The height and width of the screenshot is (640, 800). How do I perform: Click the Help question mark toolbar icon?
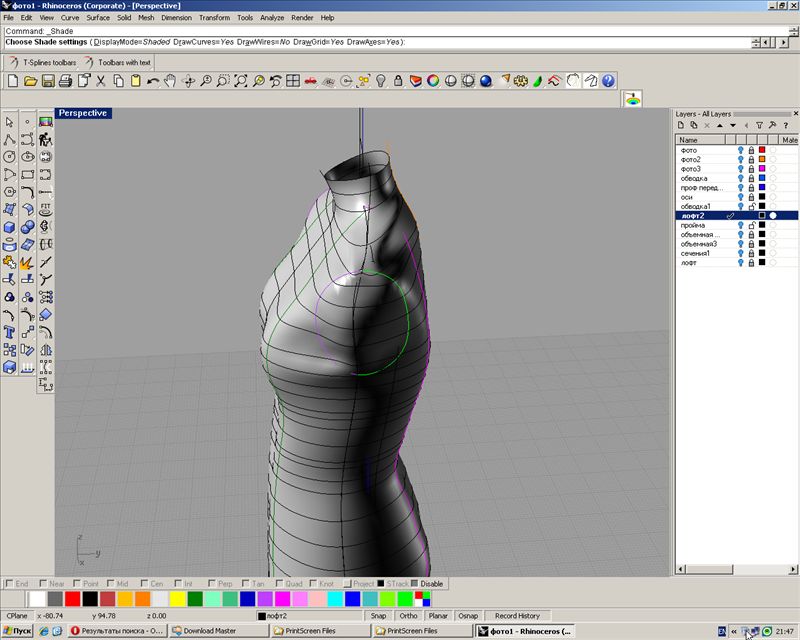tap(609, 80)
